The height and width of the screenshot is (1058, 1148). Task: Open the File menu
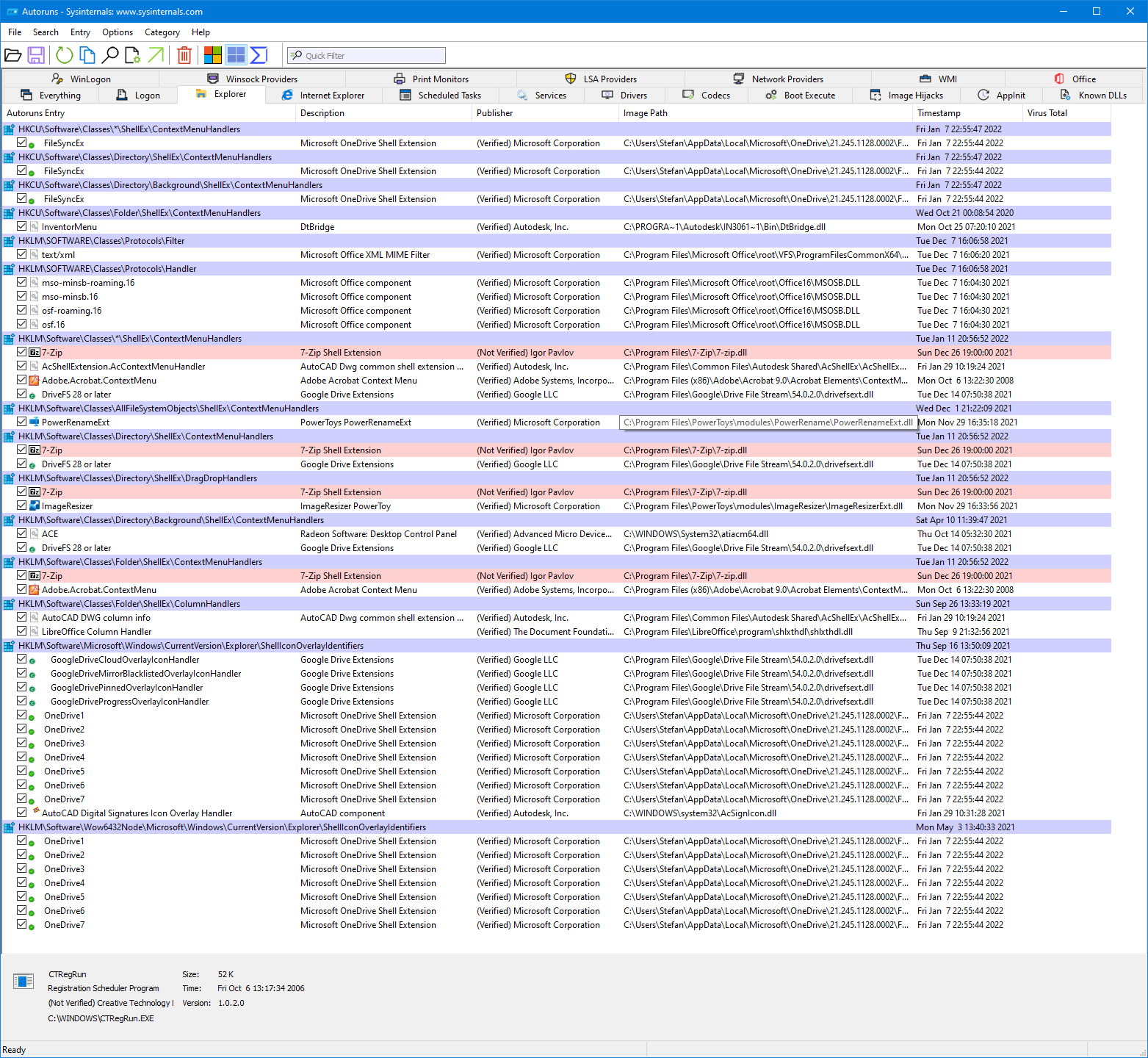click(15, 32)
